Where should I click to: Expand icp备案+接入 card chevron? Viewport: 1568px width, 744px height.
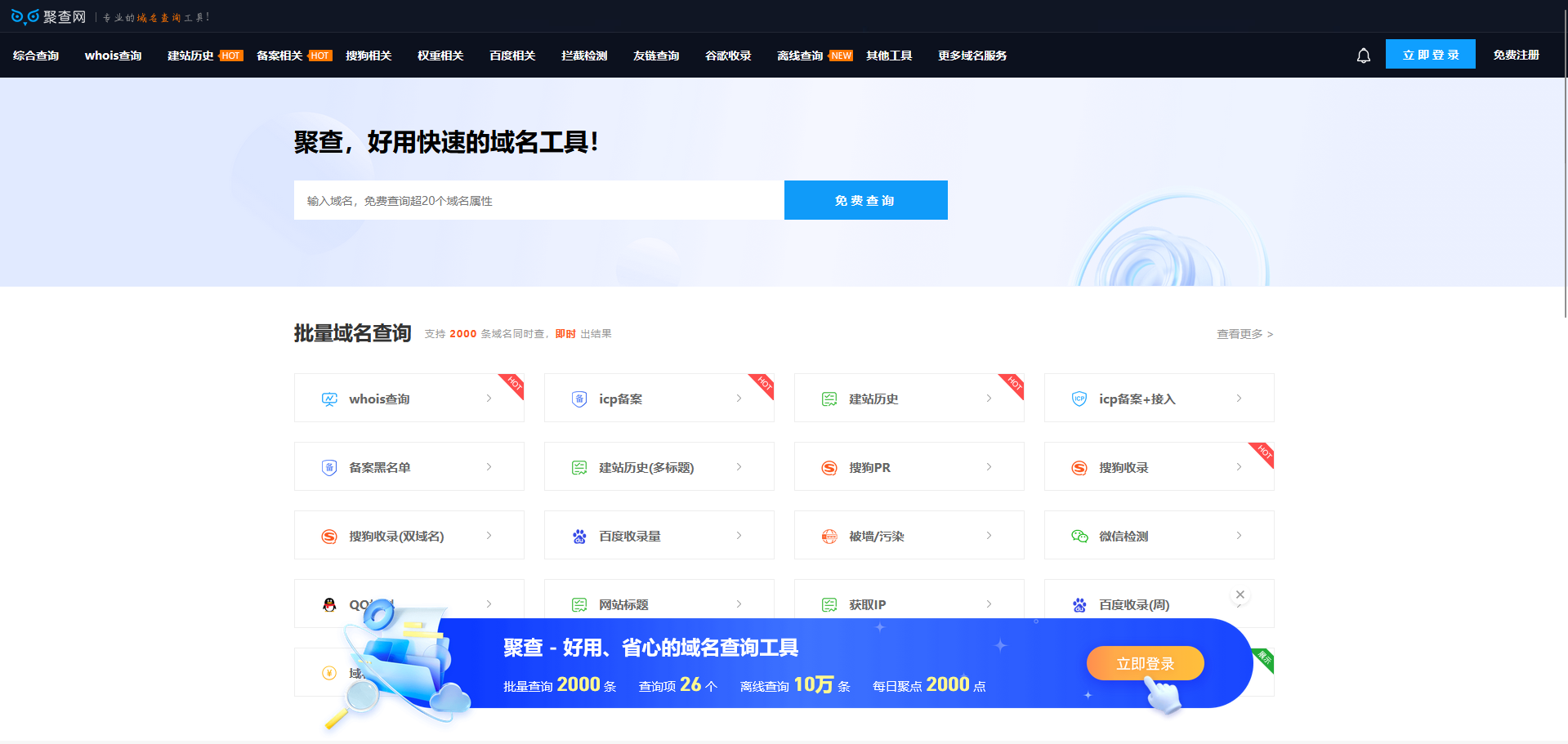1239,399
